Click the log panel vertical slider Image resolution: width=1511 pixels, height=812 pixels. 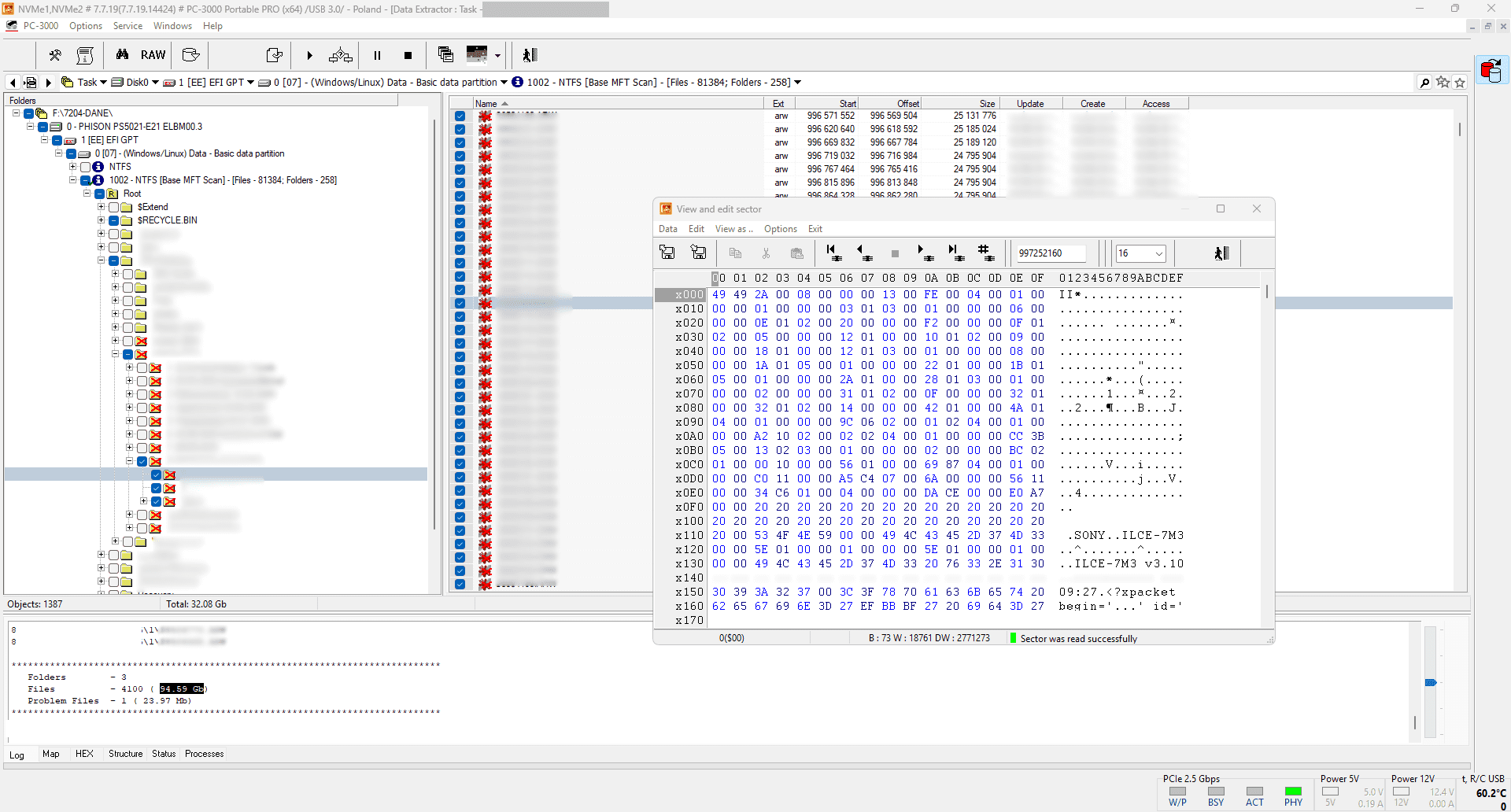tap(1431, 682)
